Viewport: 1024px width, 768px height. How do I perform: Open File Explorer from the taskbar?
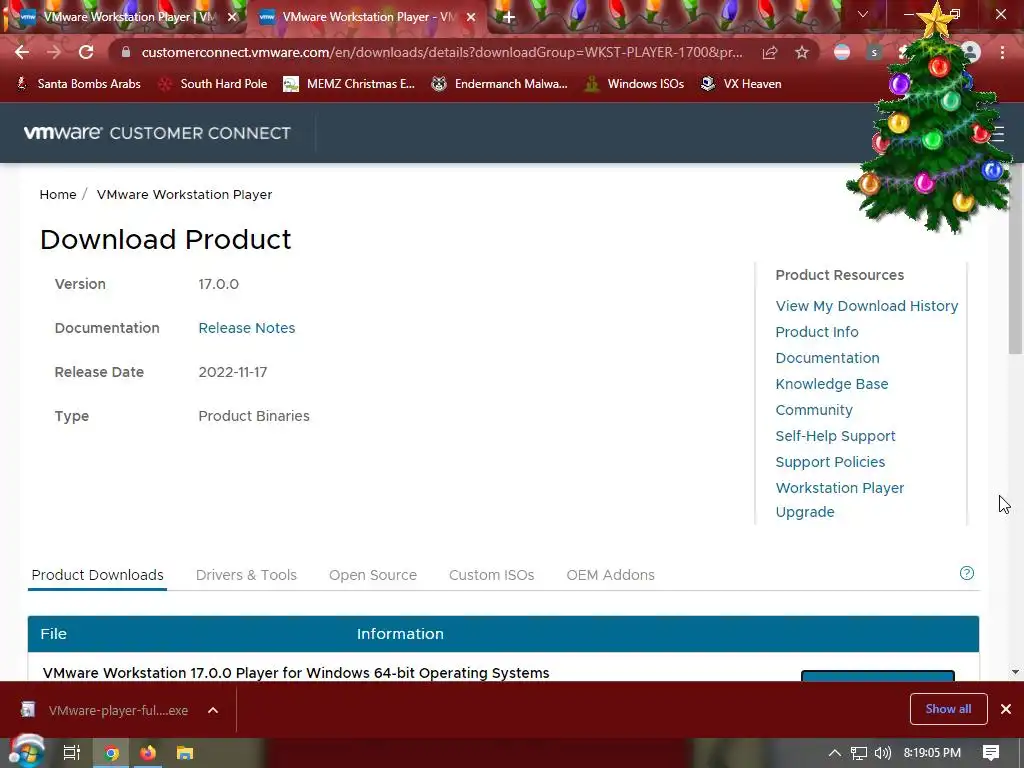(x=185, y=753)
